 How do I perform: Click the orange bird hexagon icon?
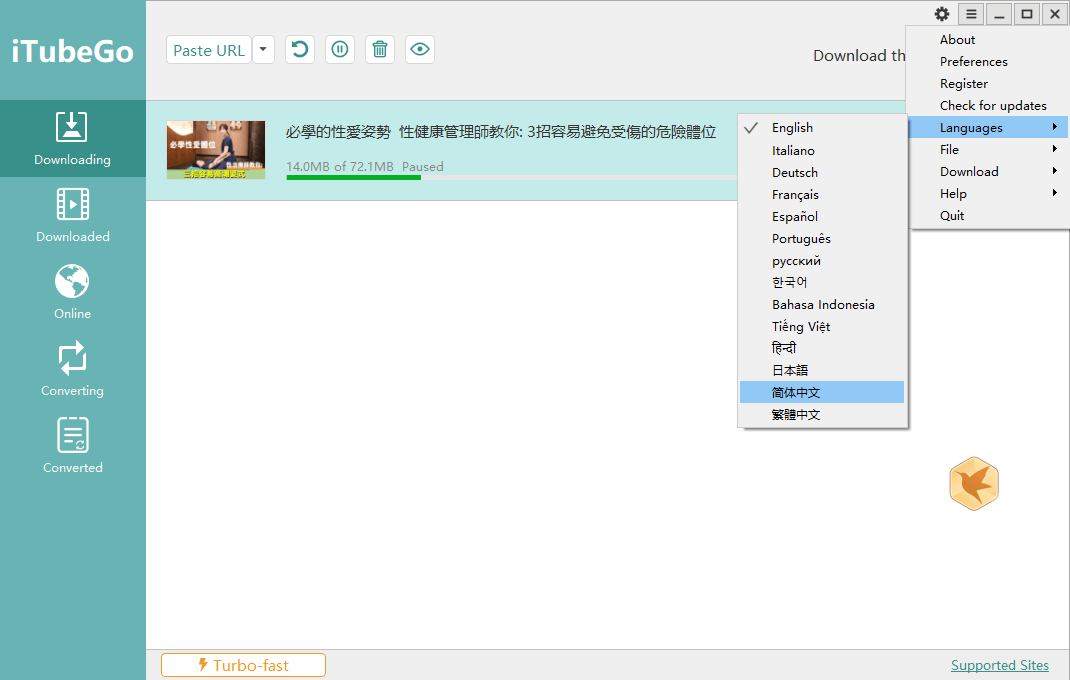(974, 484)
